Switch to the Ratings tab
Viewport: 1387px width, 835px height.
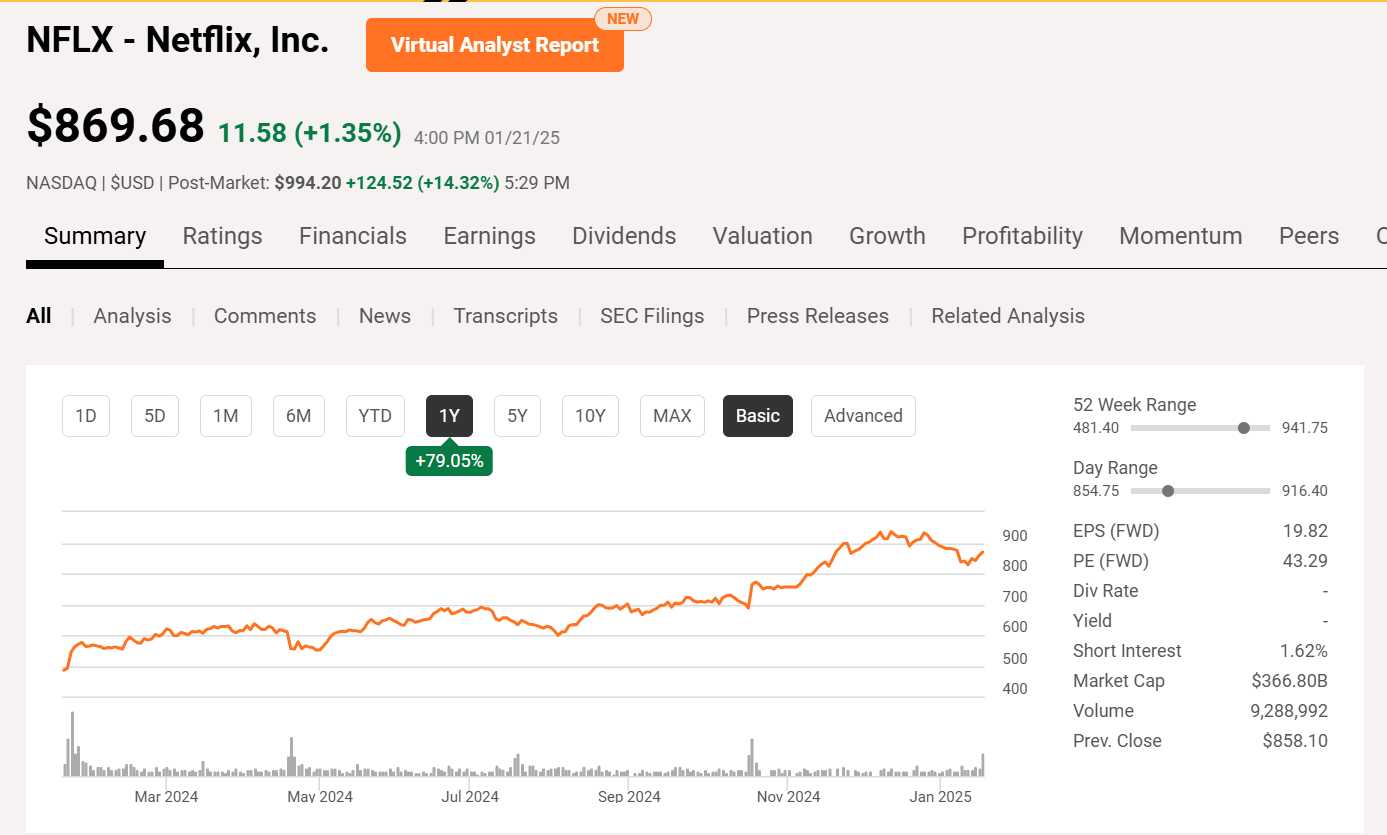point(222,236)
